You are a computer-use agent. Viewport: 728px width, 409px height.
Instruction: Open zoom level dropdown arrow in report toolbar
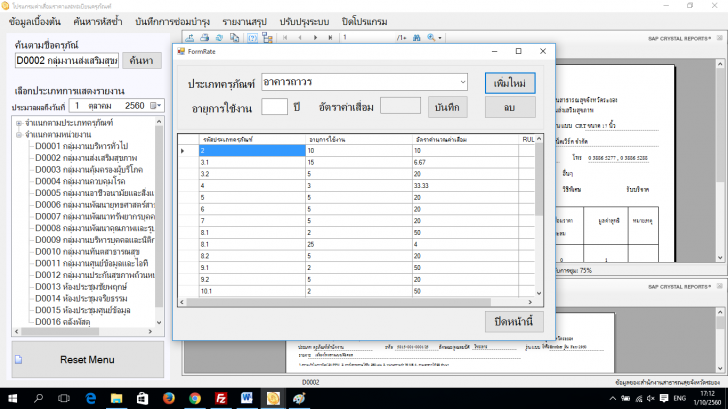[440, 38]
